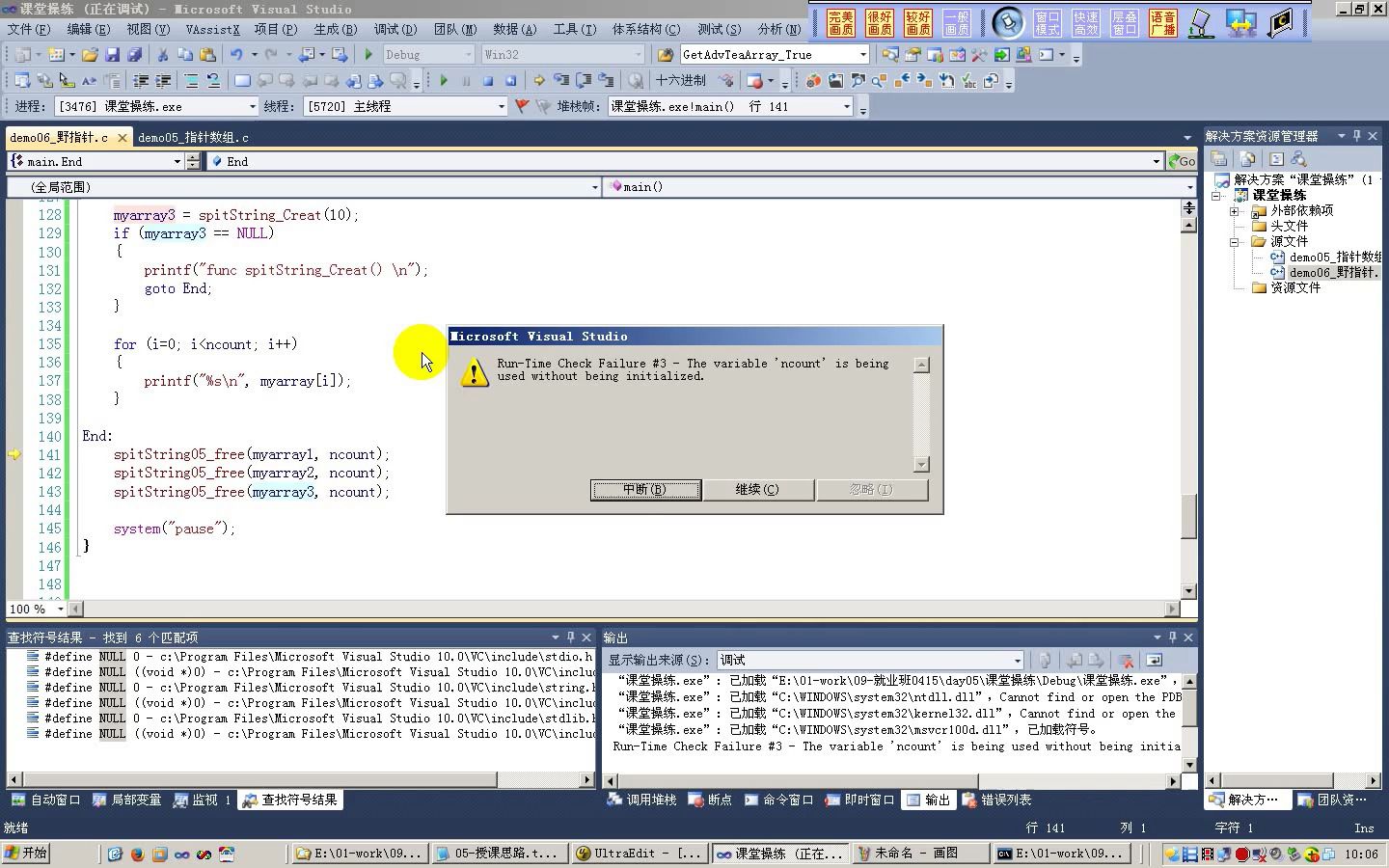
Task: Click the 中断(B) button in the dialog
Action: pos(645,490)
